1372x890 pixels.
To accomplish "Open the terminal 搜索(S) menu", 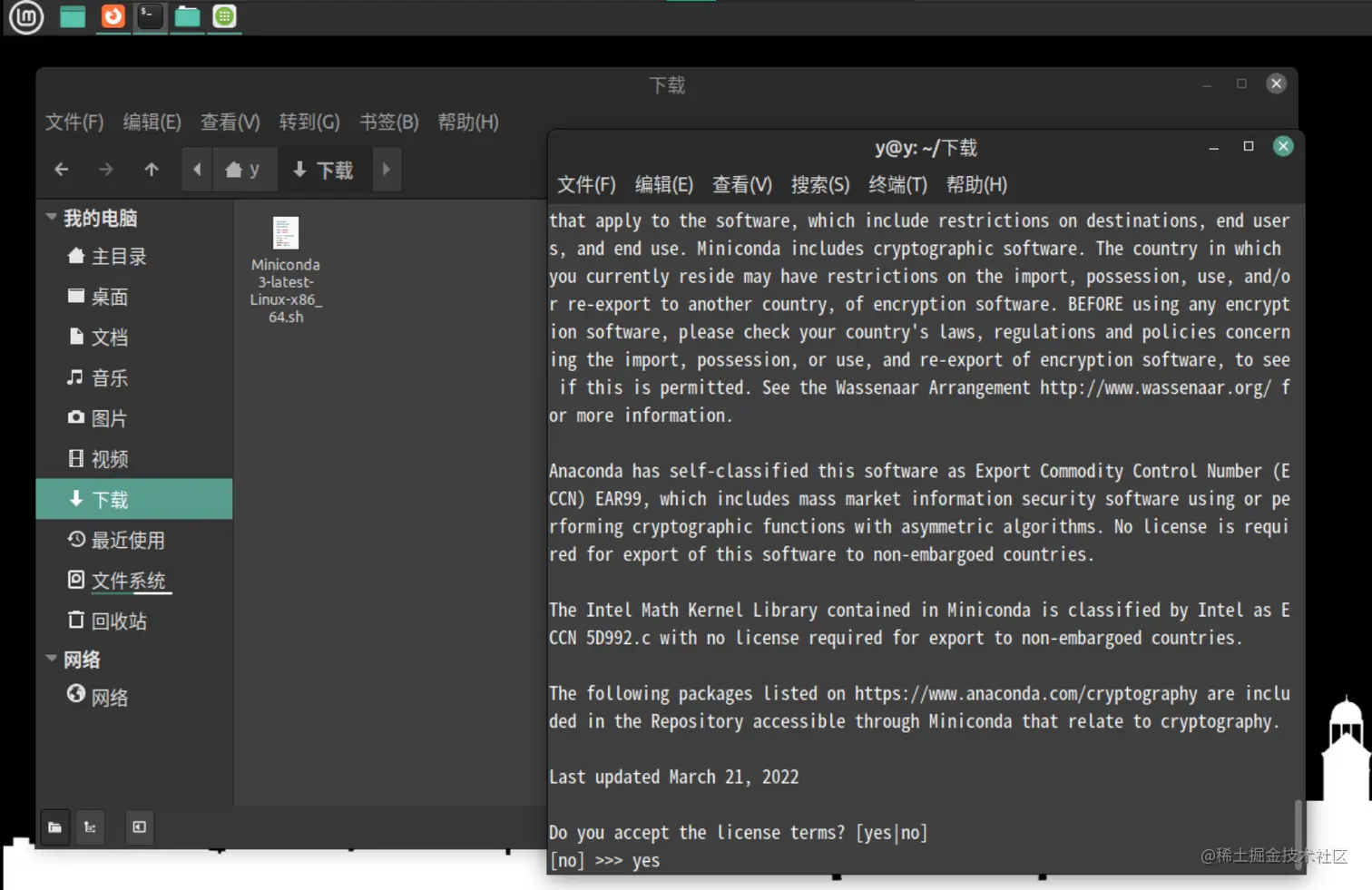I will [x=819, y=185].
